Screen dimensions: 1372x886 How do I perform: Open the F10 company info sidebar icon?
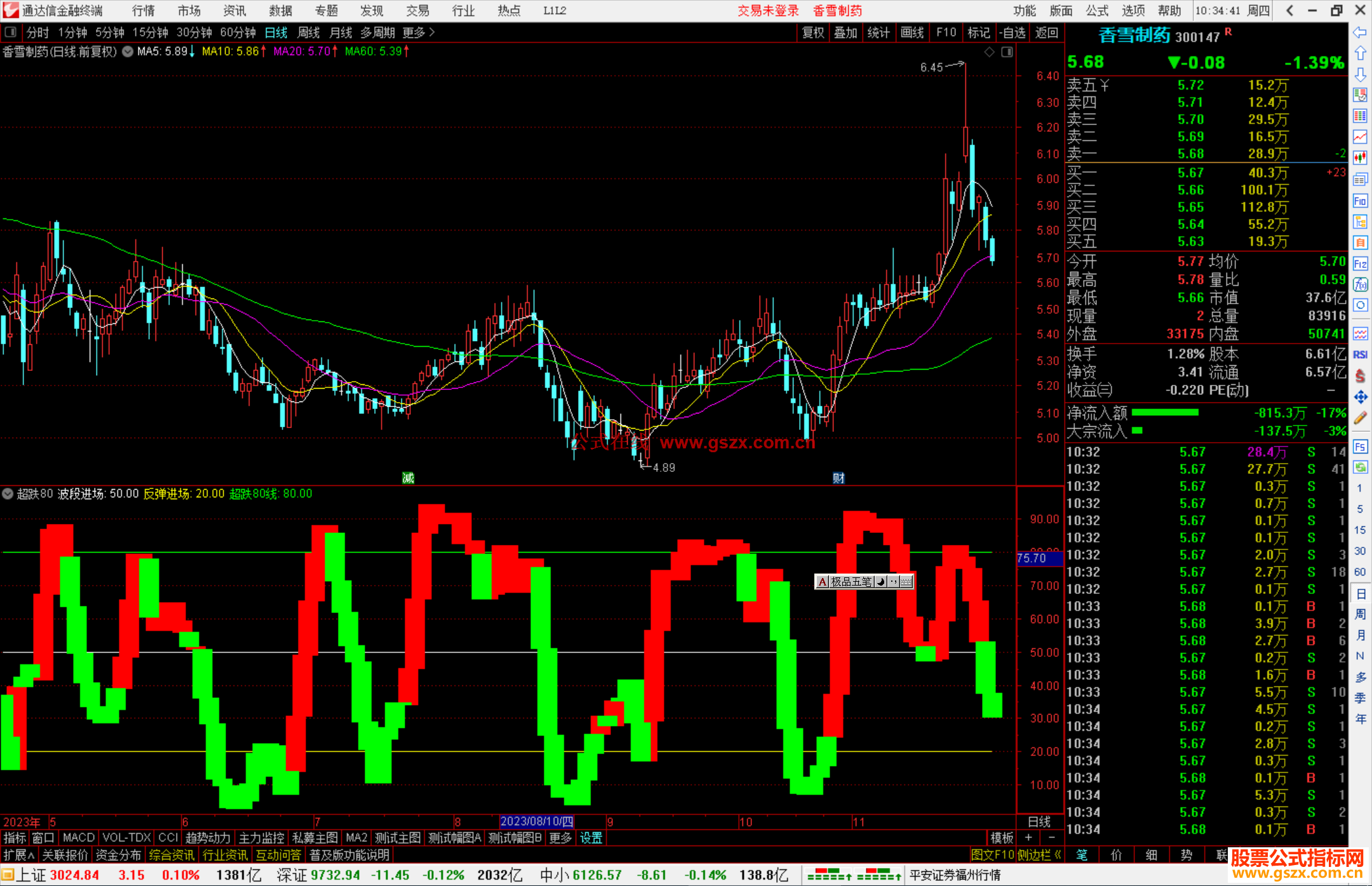click(1360, 201)
